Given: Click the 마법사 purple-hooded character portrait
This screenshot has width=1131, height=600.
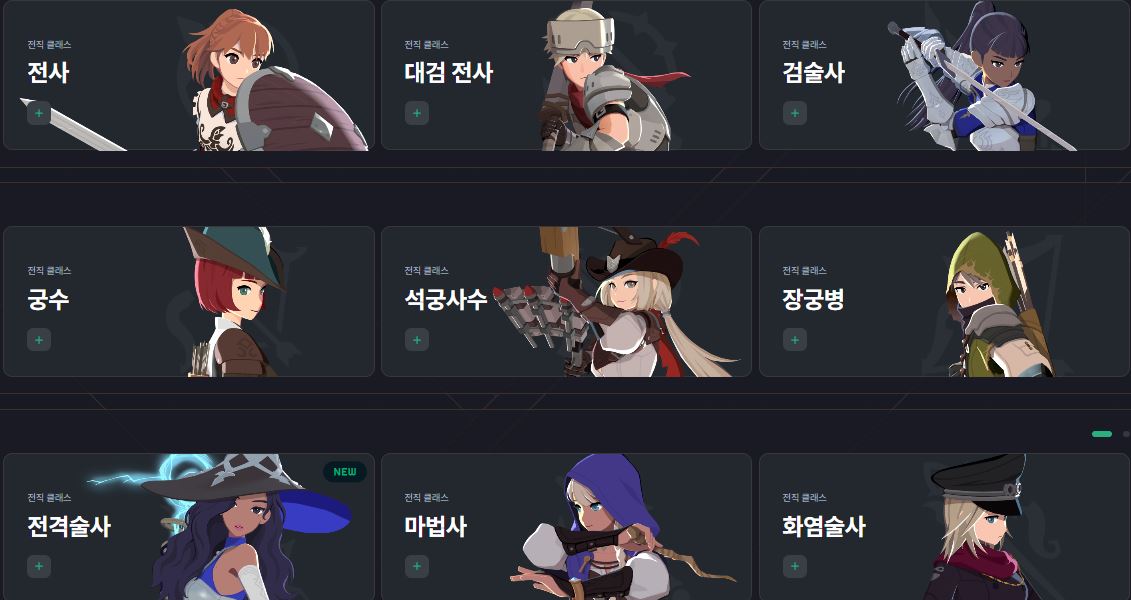Looking at the screenshot, I should (x=606, y=528).
